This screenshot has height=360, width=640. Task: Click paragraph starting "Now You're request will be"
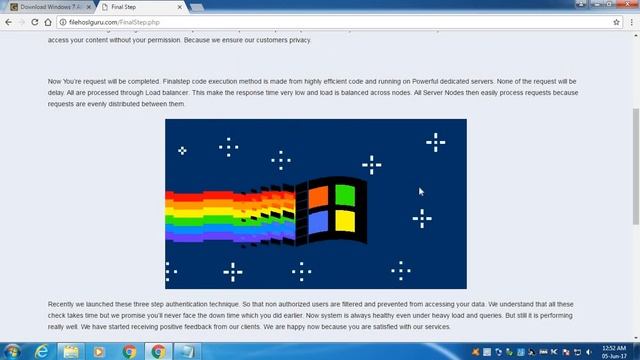[x=313, y=93]
